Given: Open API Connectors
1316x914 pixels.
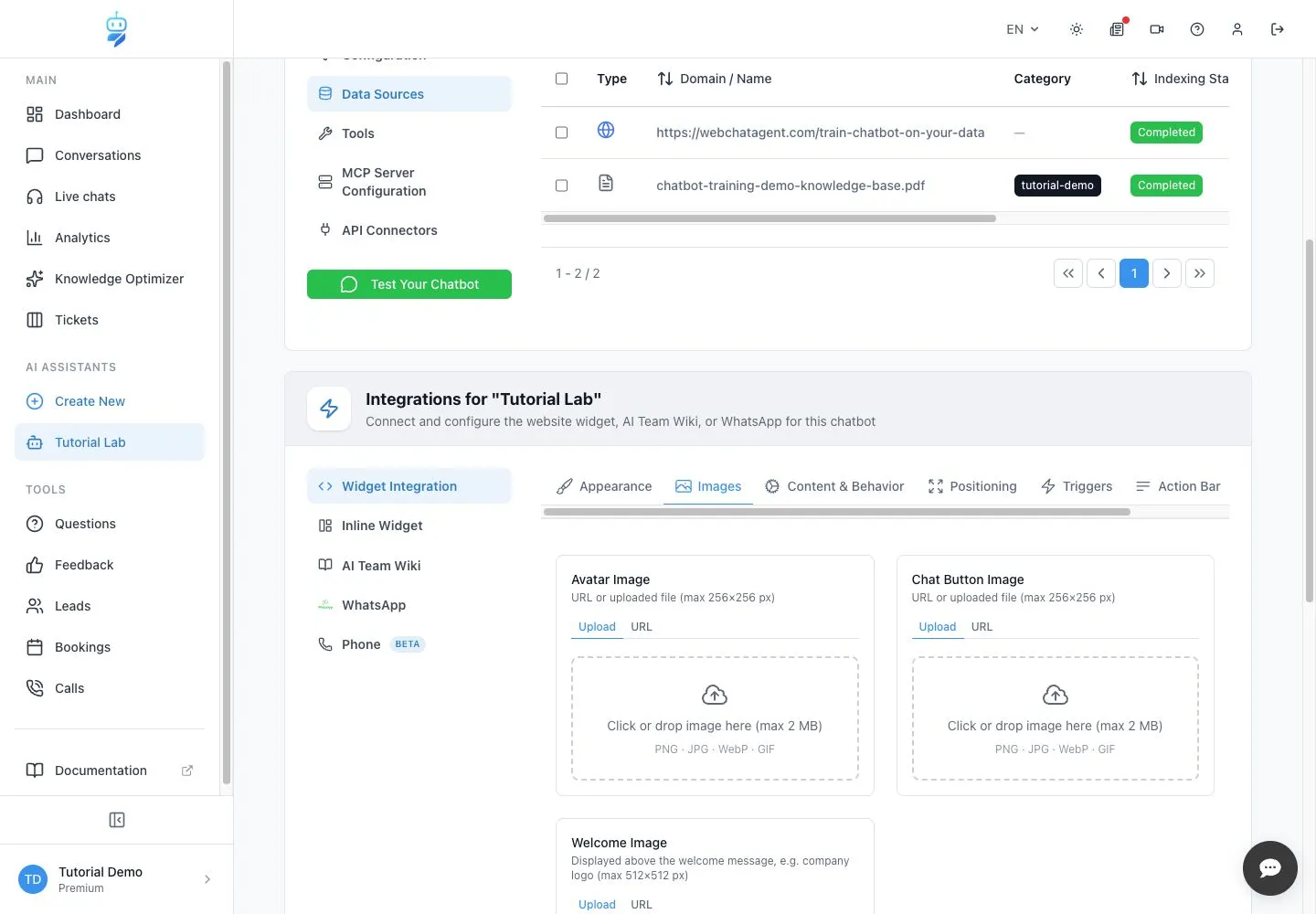Looking at the screenshot, I should (409, 230).
